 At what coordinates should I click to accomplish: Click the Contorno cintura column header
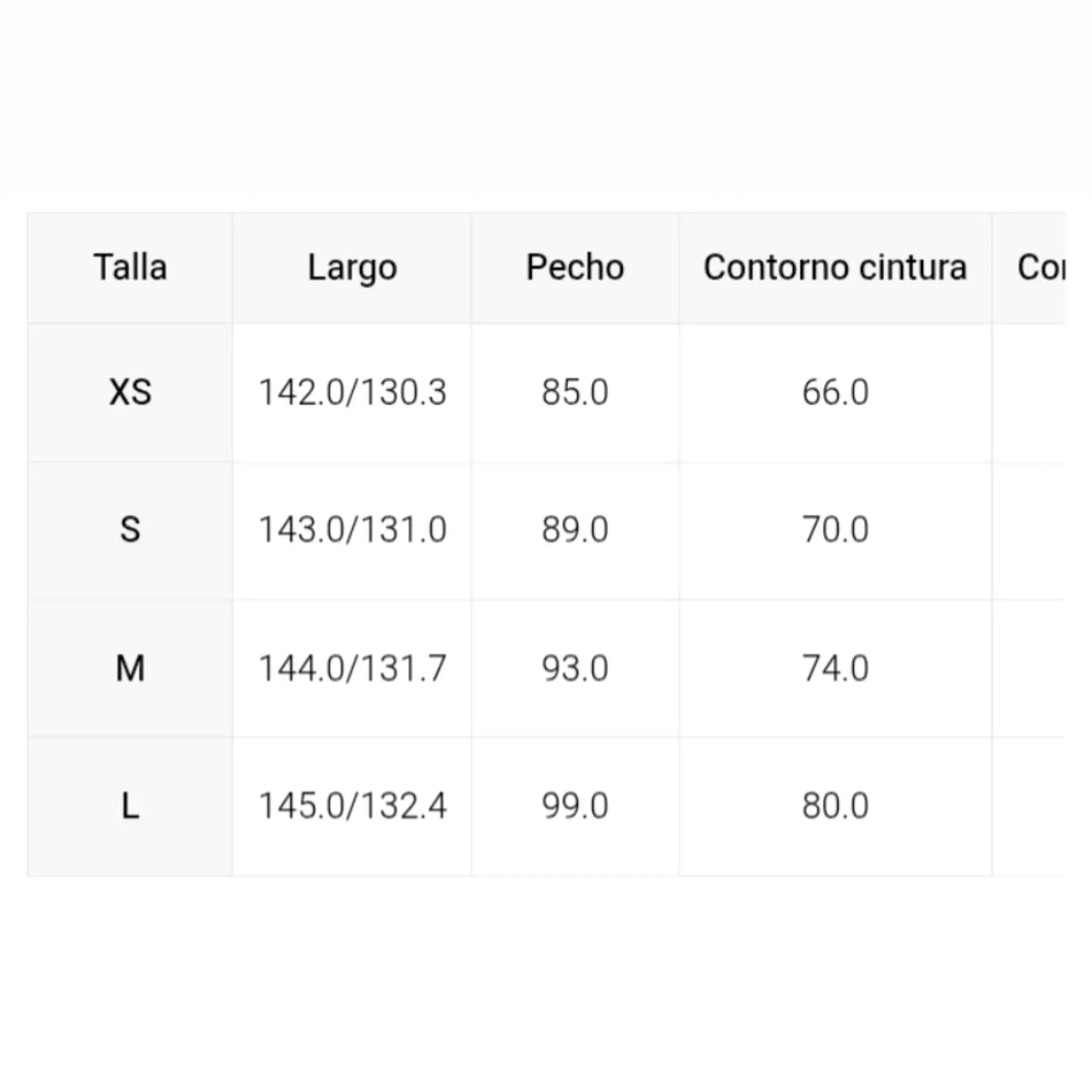pyautogui.click(x=835, y=267)
